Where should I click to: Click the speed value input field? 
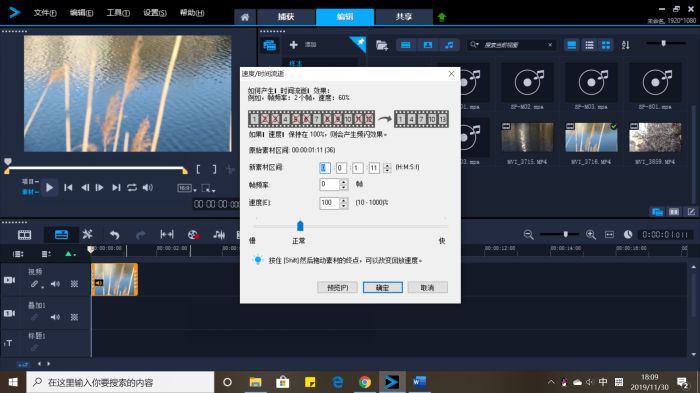coord(329,203)
